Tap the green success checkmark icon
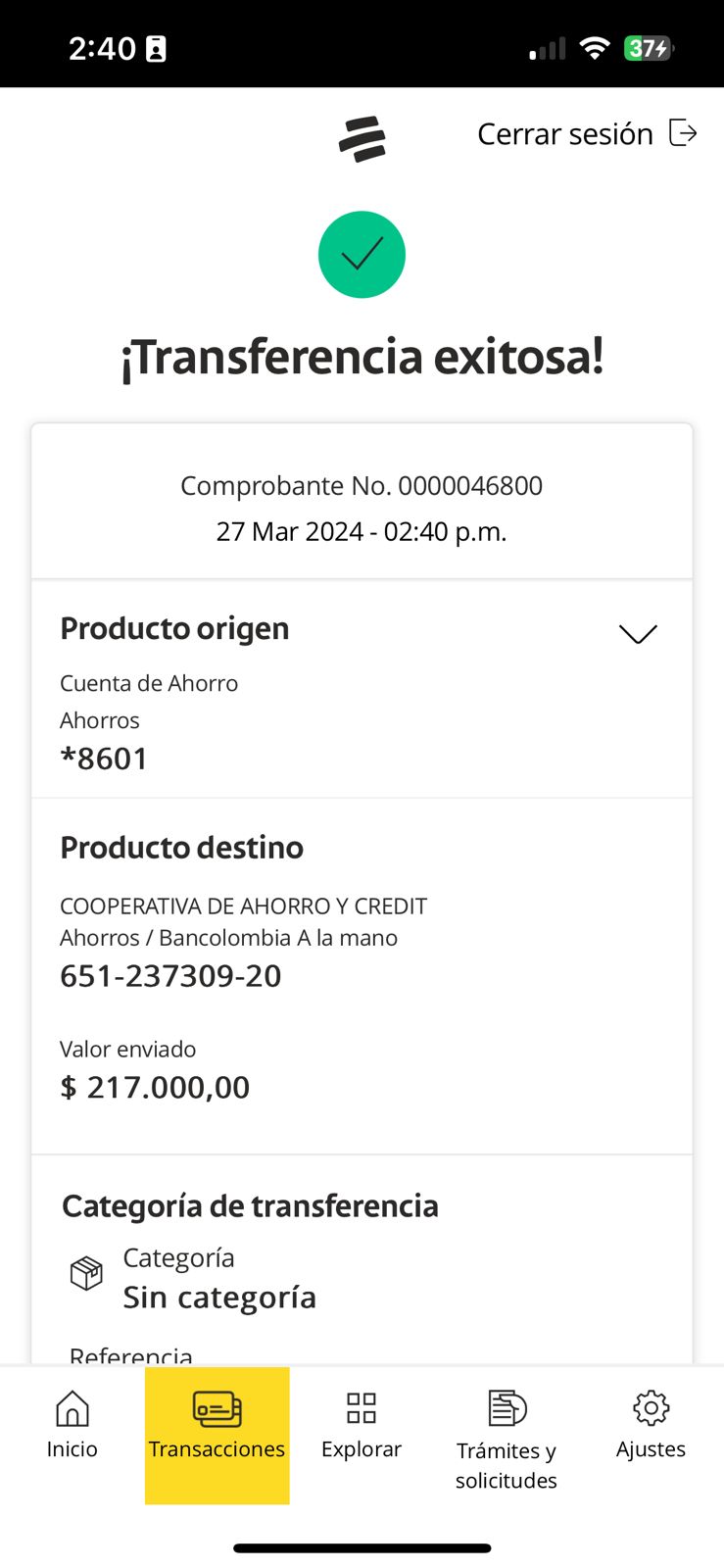This screenshot has width=724, height=1568. click(x=362, y=255)
